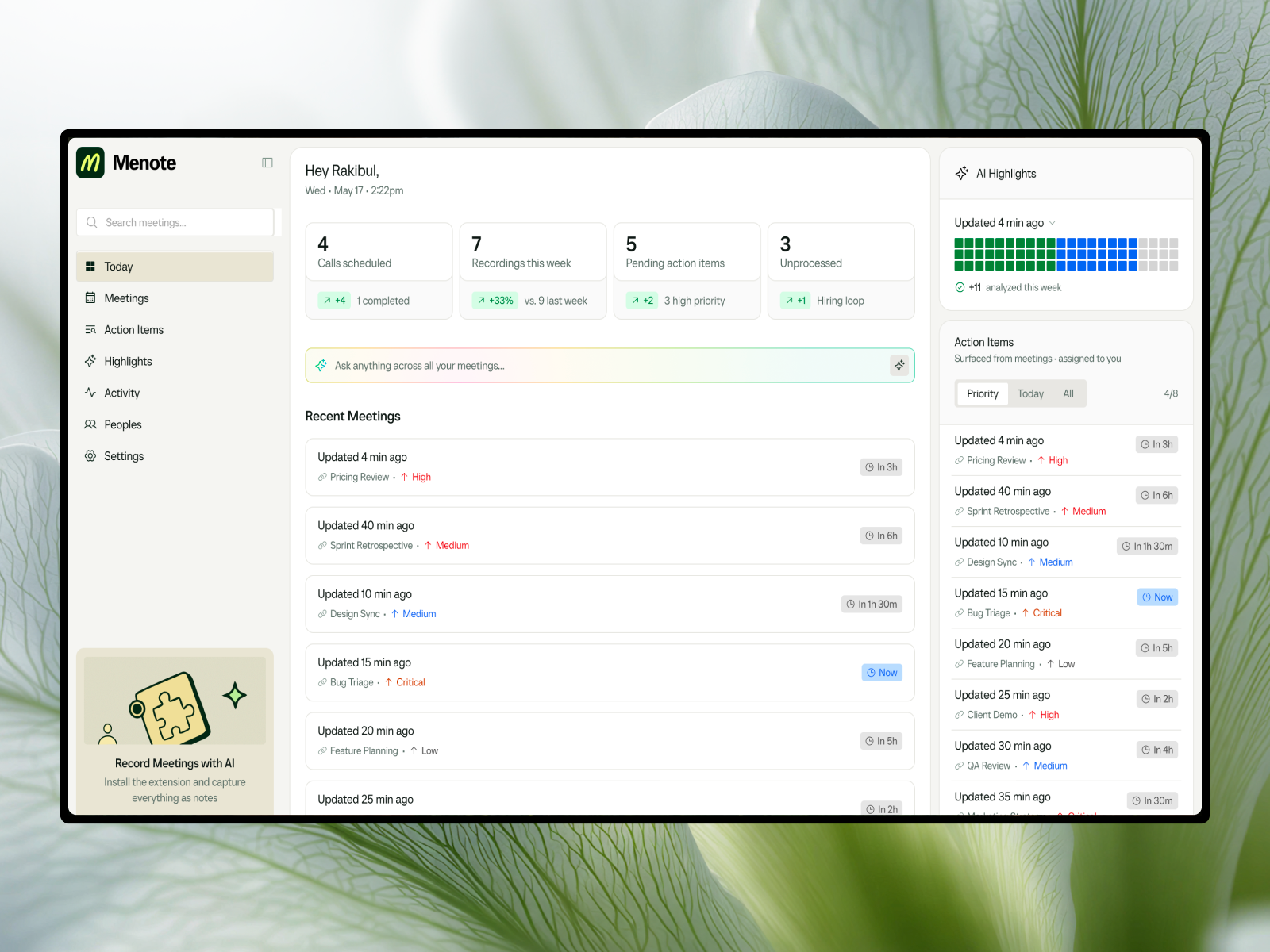Viewport: 1270px width, 952px height.
Task: Switch to the Today tab in Action Items
Action: coord(1030,393)
